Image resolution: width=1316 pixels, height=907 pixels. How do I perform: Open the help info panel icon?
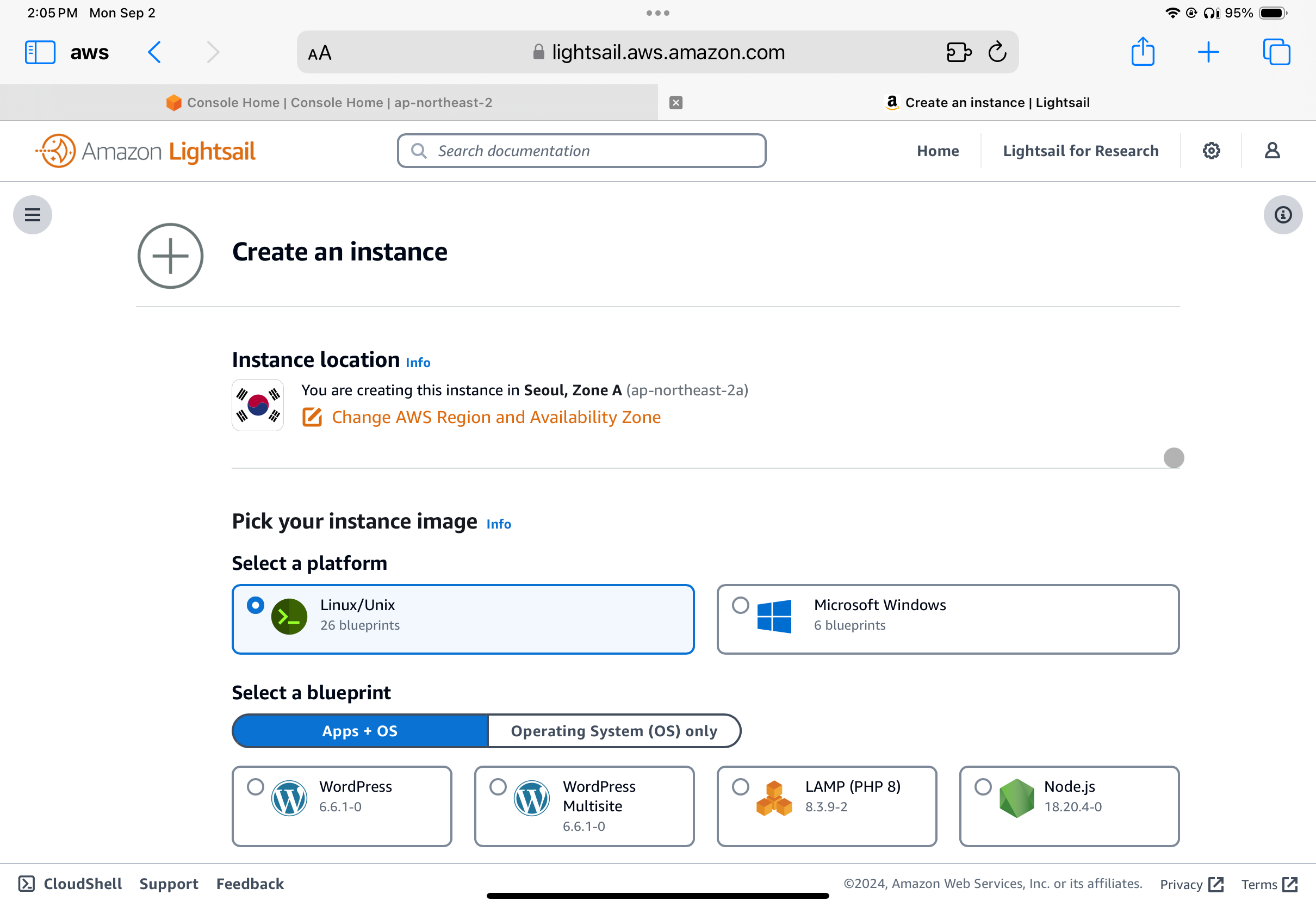click(1283, 215)
